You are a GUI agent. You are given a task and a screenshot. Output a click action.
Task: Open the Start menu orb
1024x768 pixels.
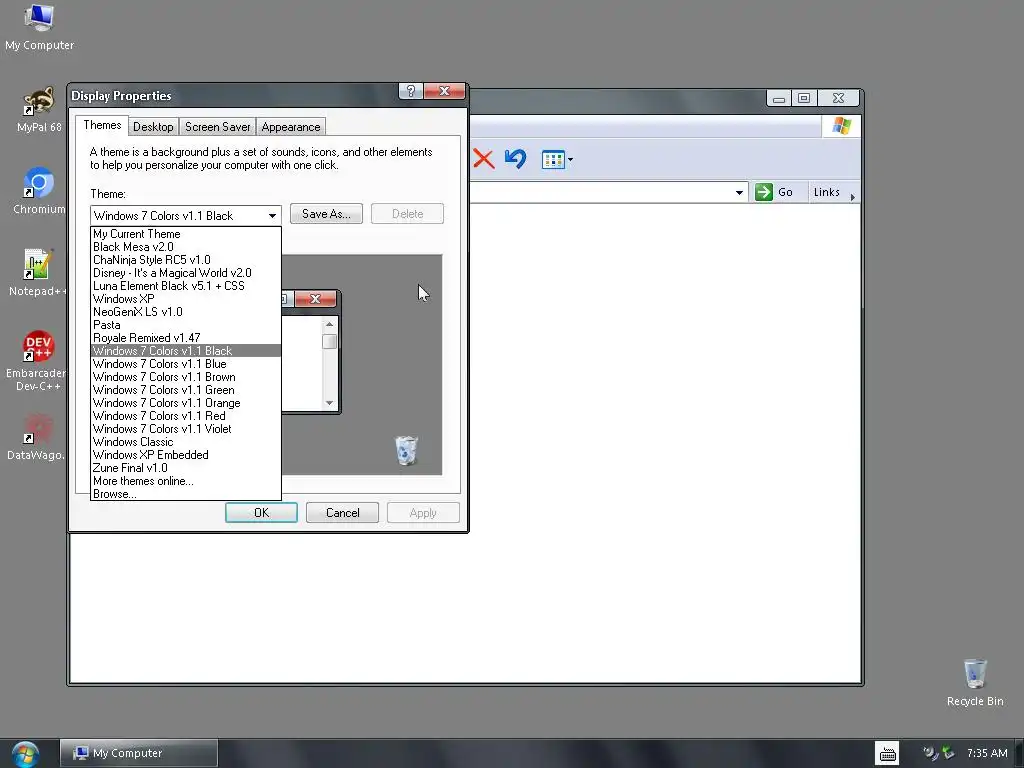[25, 754]
